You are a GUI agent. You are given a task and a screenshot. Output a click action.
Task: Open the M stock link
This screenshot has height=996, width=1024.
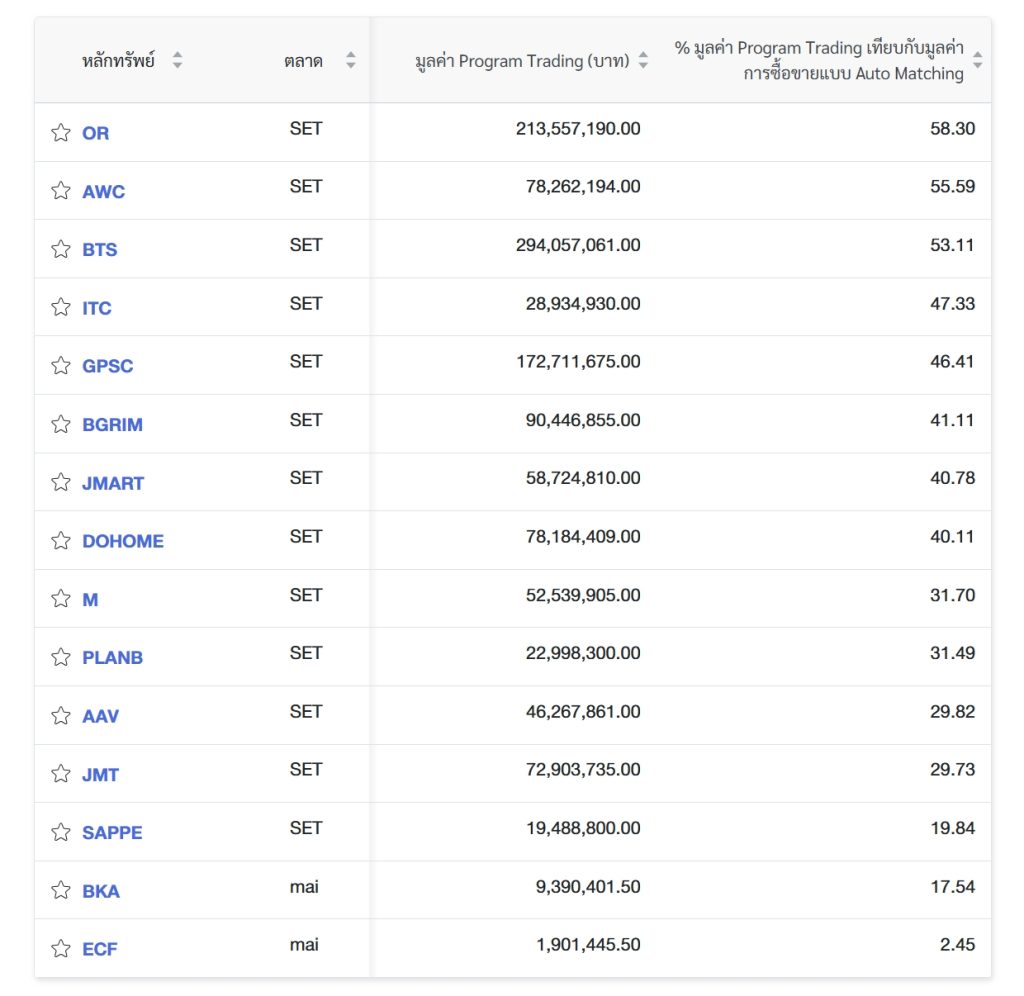point(90,600)
